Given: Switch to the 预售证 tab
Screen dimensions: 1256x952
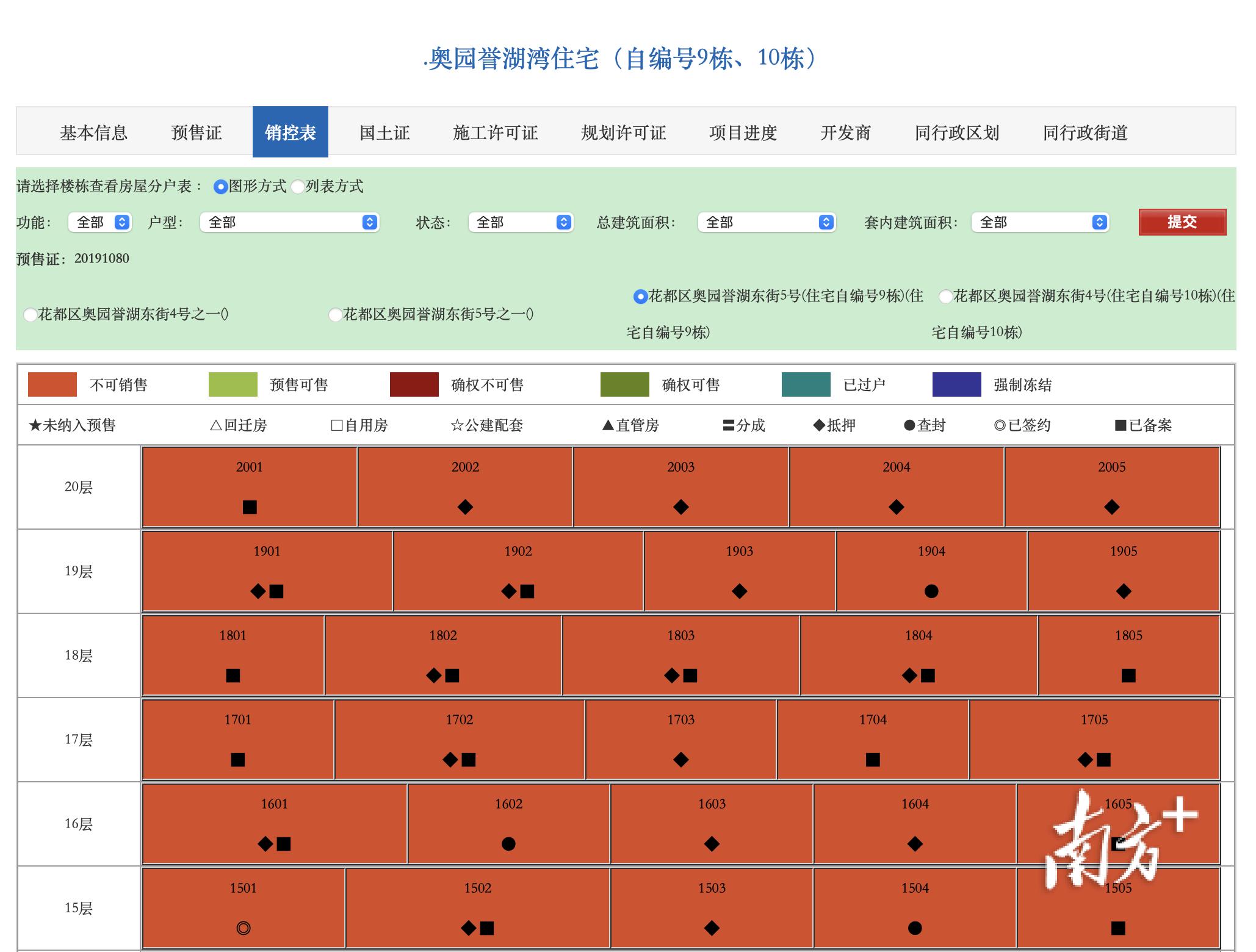Looking at the screenshot, I should tap(197, 132).
